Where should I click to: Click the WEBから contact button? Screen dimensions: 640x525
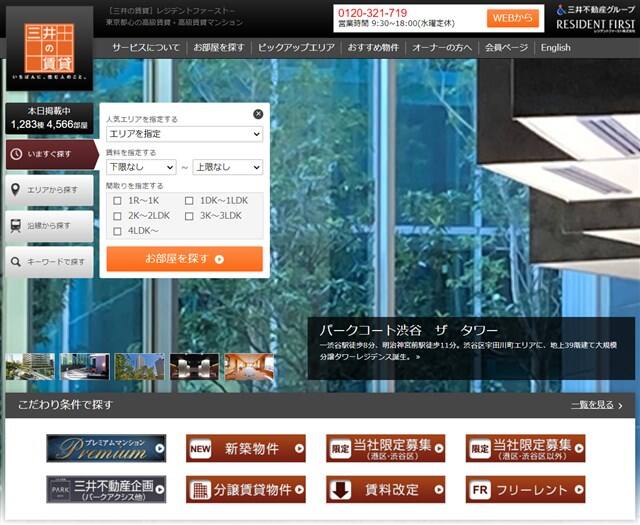513,18
